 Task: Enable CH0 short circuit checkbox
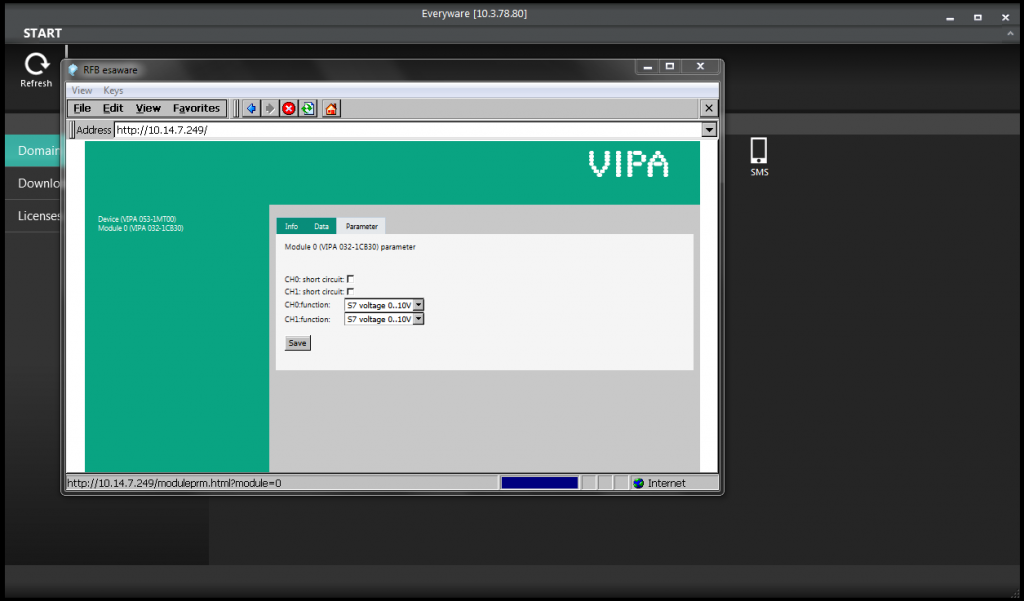click(351, 279)
